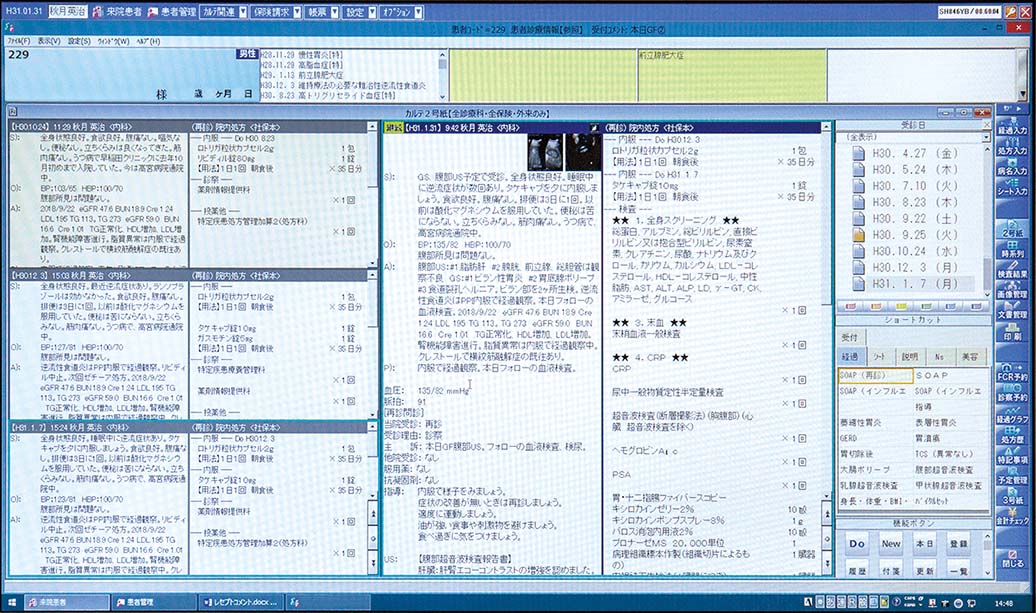This screenshot has width=1036, height=613.
Task: Click the レセプトコメント.docx taskbar item
Action: point(236,602)
